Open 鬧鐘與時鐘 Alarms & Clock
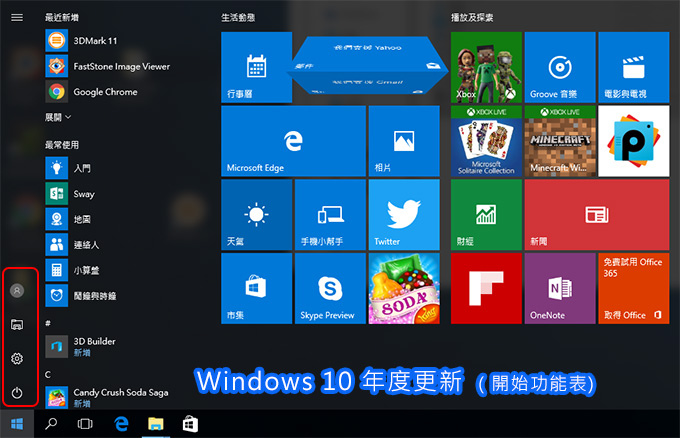 click(81, 296)
